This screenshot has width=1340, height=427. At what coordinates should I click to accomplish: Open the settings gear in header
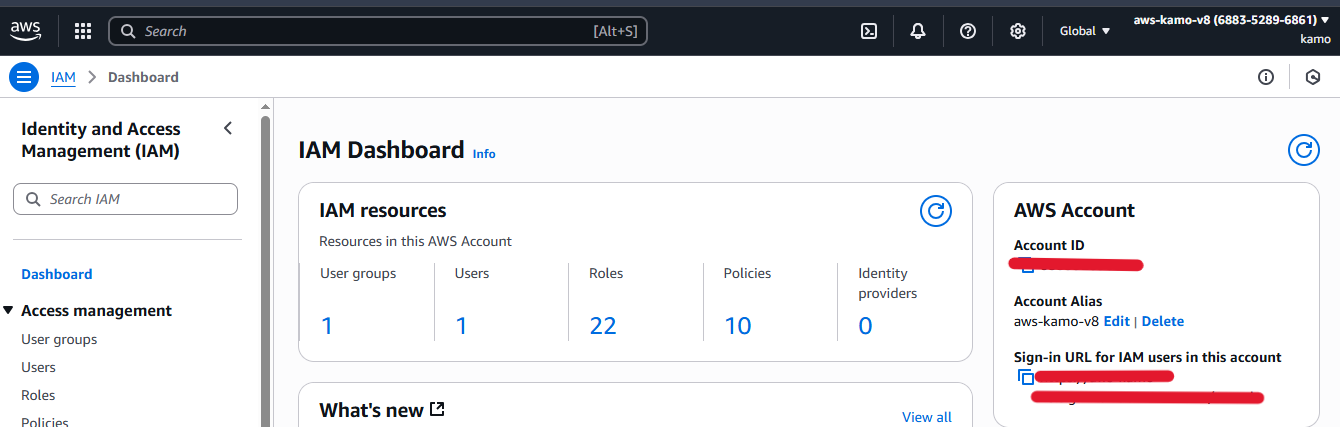(1017, 31)
